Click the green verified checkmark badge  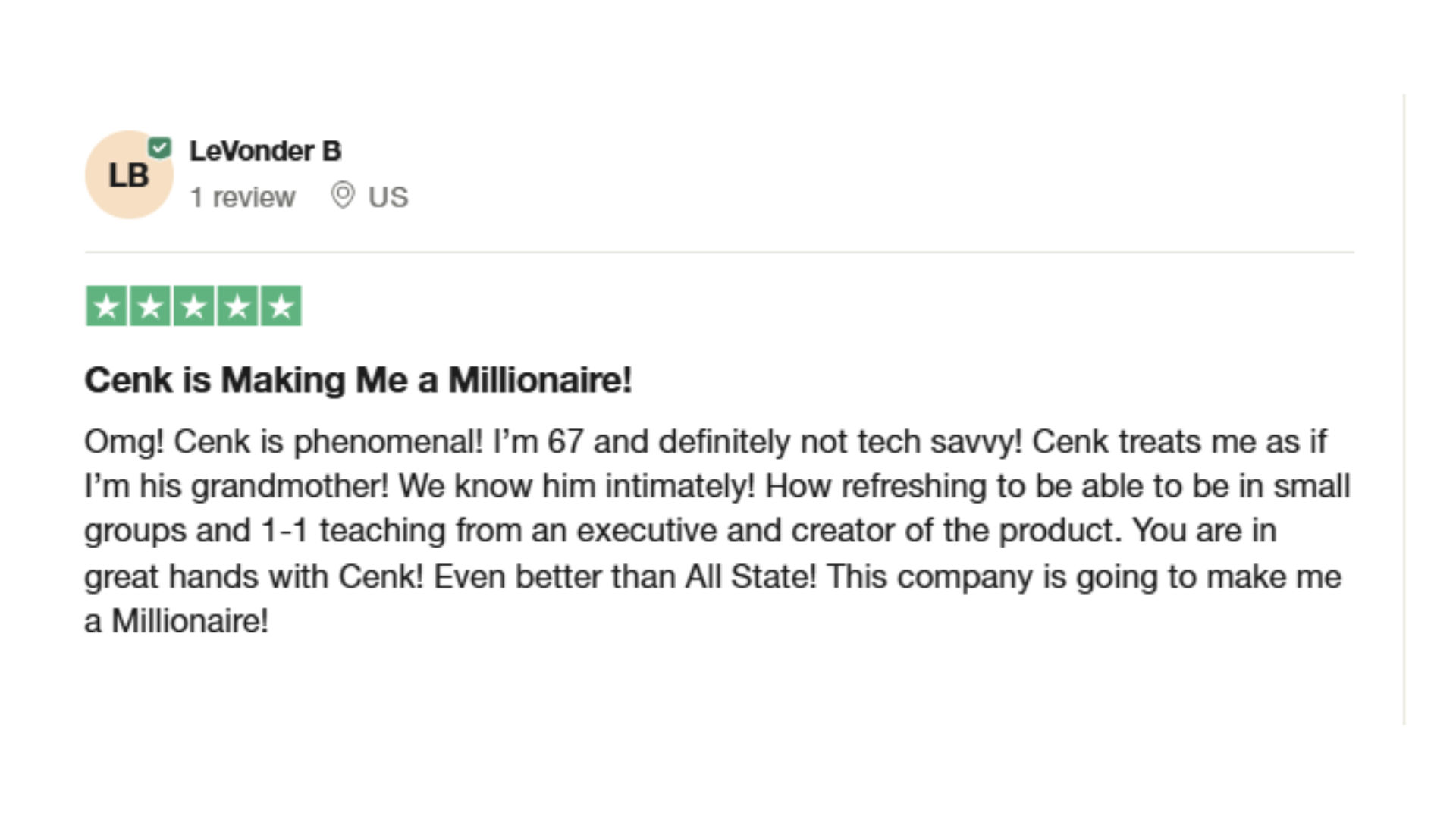click(x=160, y=147)
